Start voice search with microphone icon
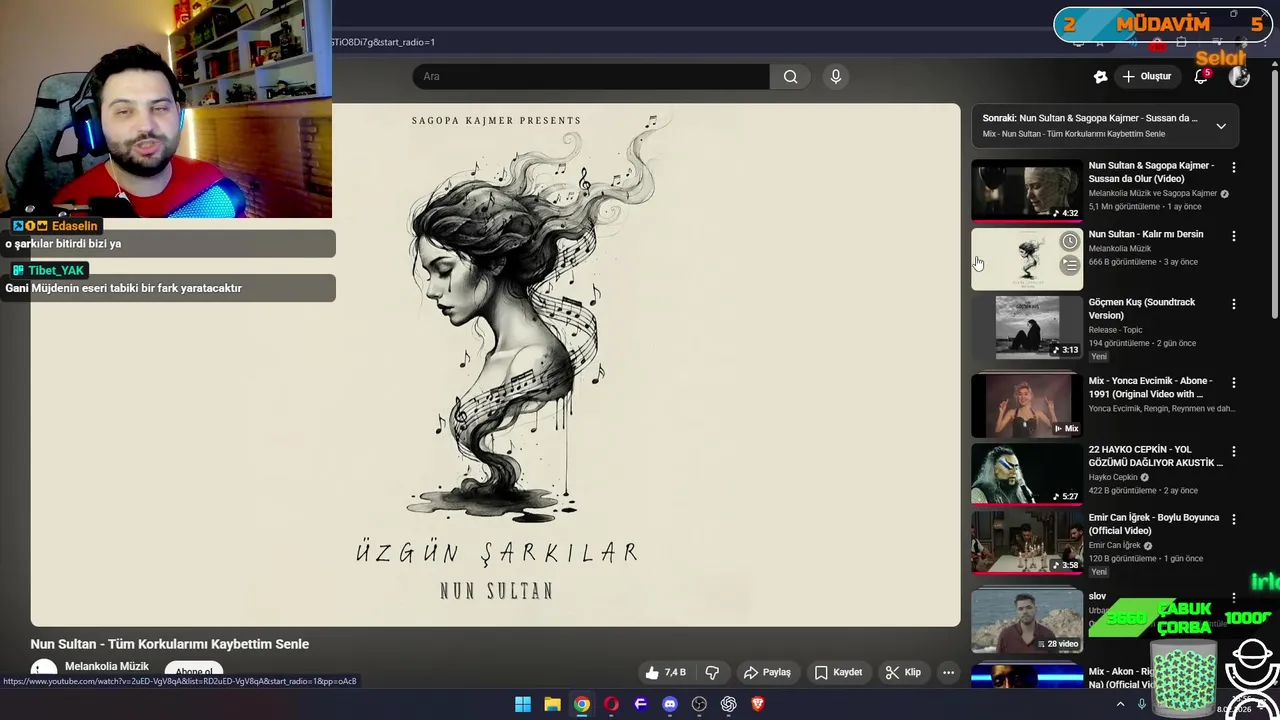 click(x=836, y=76)
